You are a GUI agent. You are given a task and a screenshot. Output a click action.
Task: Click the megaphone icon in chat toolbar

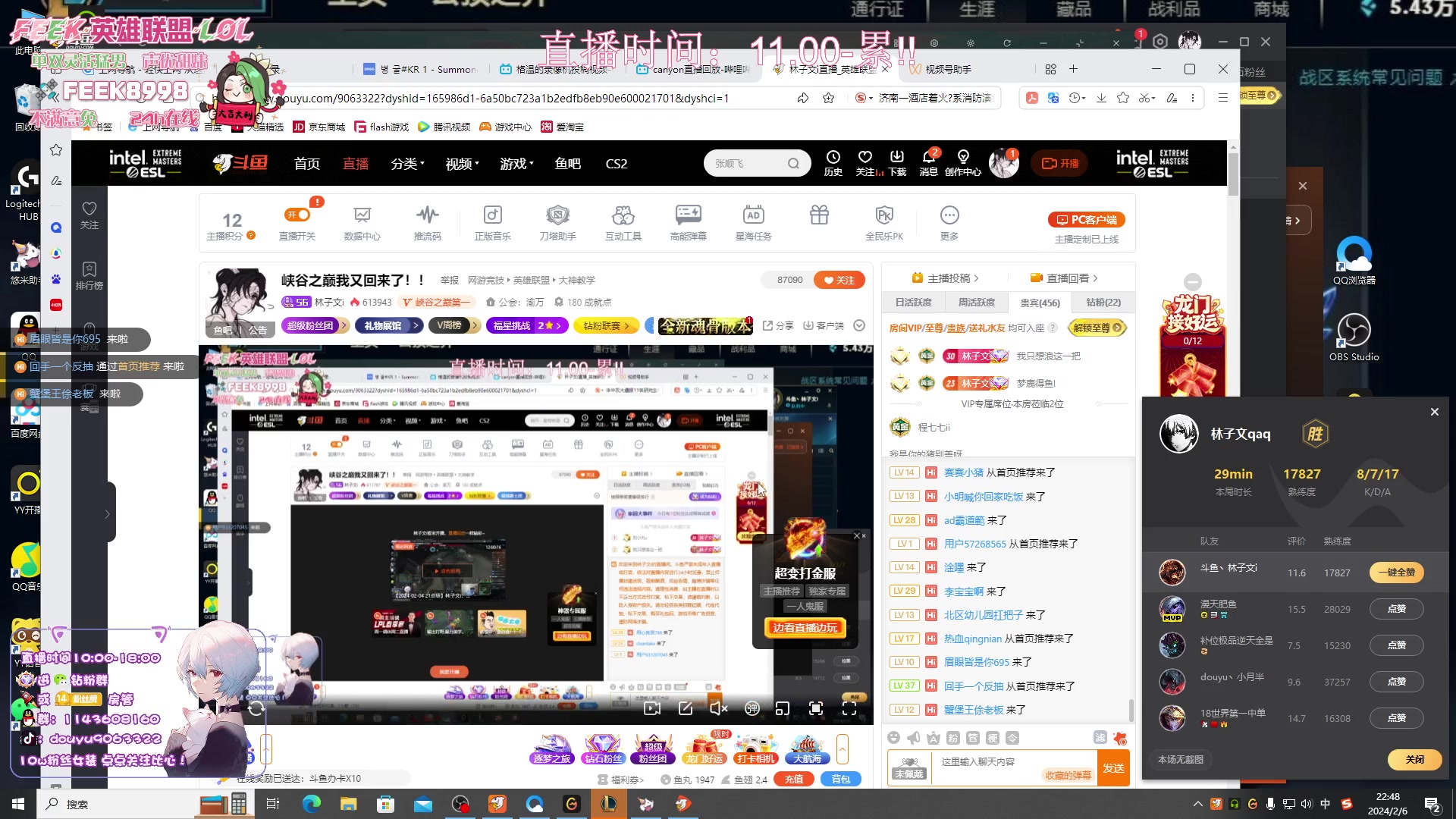pos(913,737)
